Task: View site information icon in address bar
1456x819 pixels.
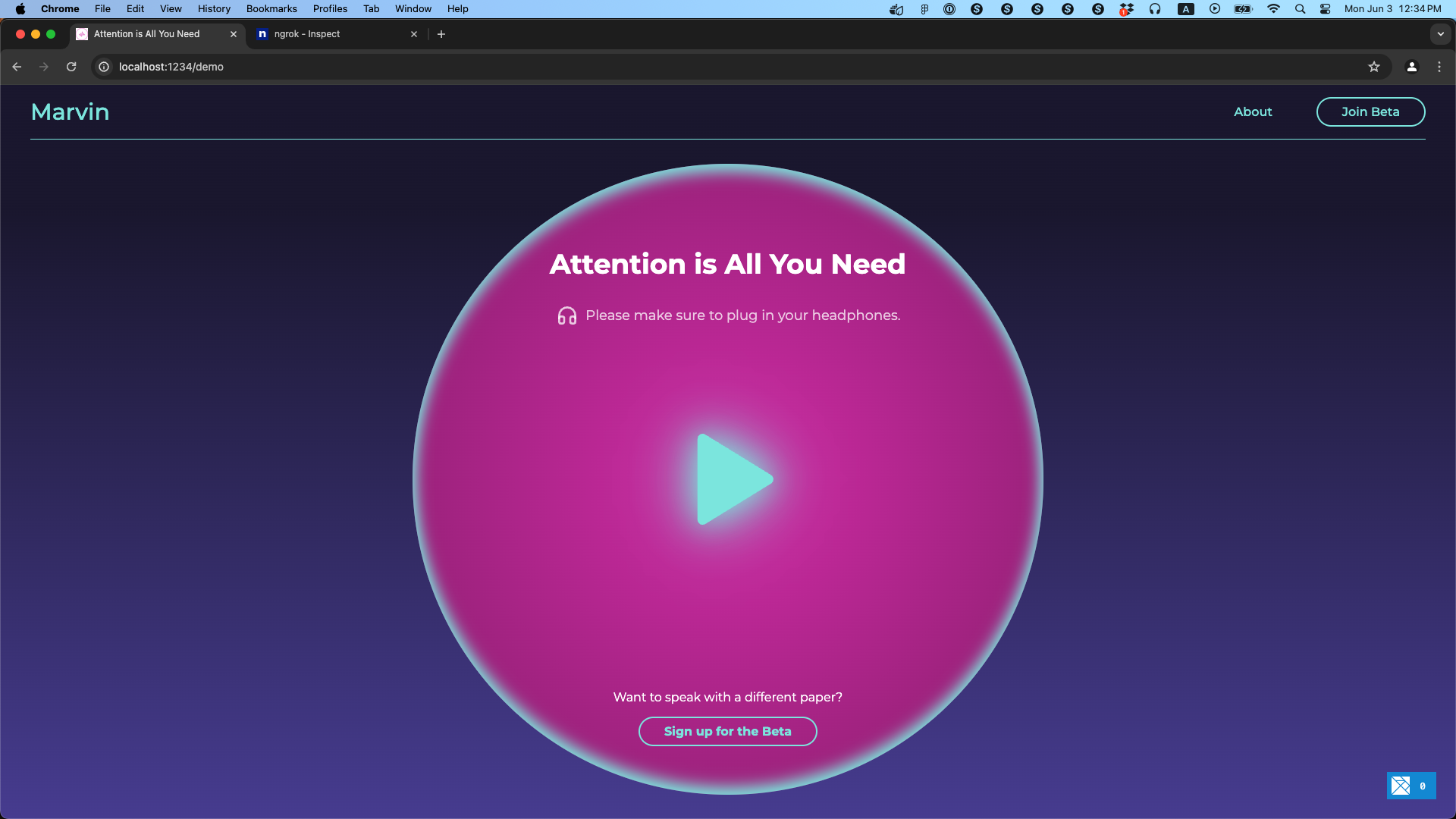Action: (105, 67)
